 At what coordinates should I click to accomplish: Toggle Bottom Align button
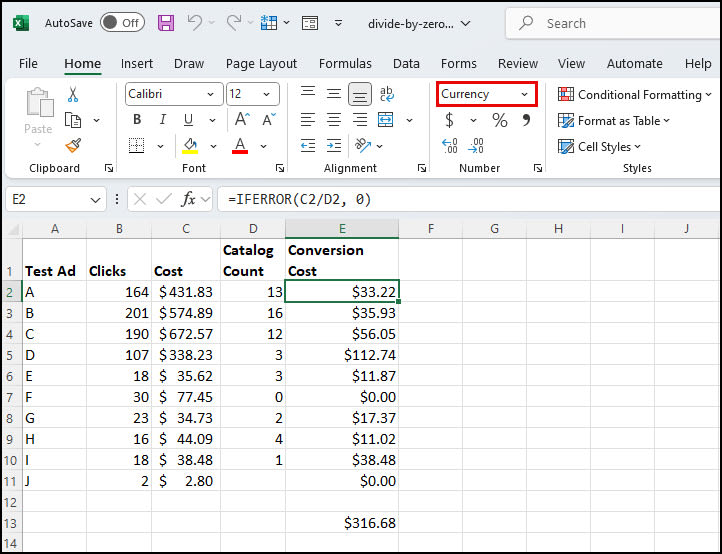(360, 94)
